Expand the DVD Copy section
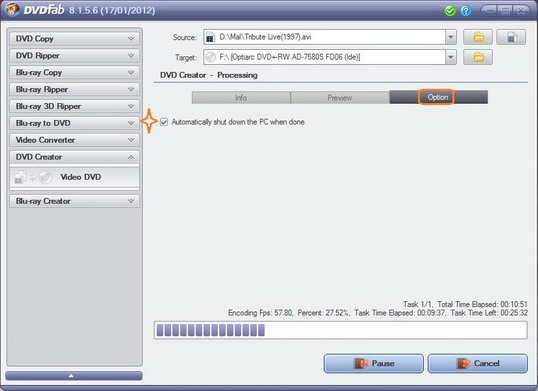538x391 pixels. click(x=74, y=39)
